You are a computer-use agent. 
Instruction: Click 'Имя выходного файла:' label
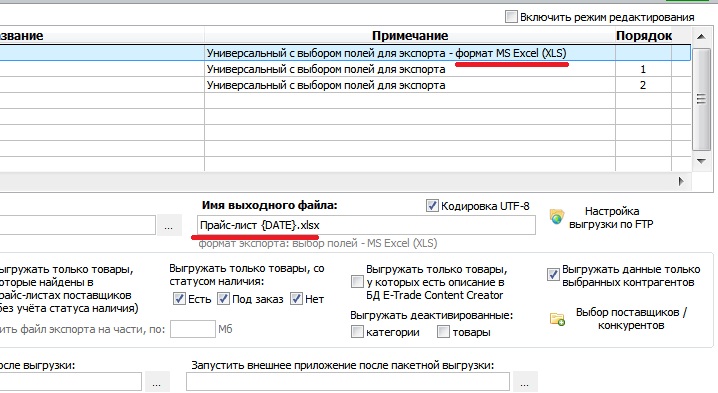[269, 205]
